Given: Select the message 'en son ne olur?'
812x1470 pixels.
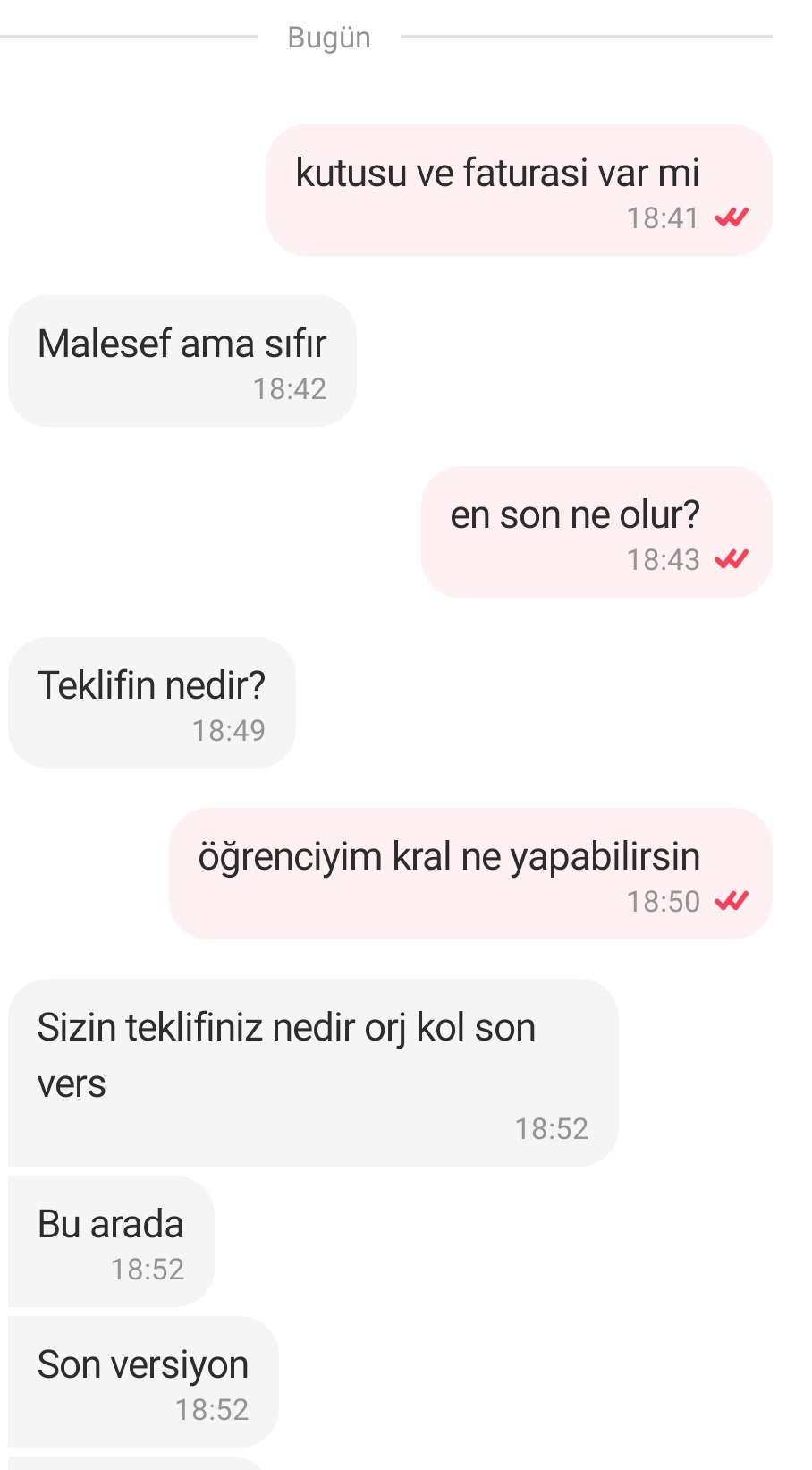Looking at the screenshot, I should [x=596, y=532].
